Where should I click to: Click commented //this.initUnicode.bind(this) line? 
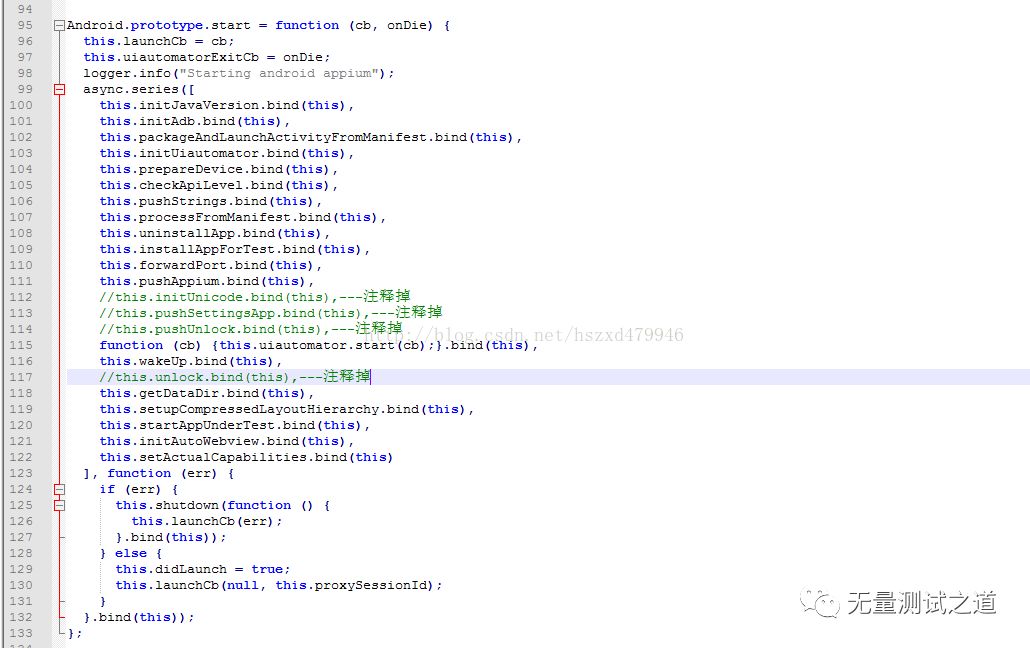coord(255,296)
